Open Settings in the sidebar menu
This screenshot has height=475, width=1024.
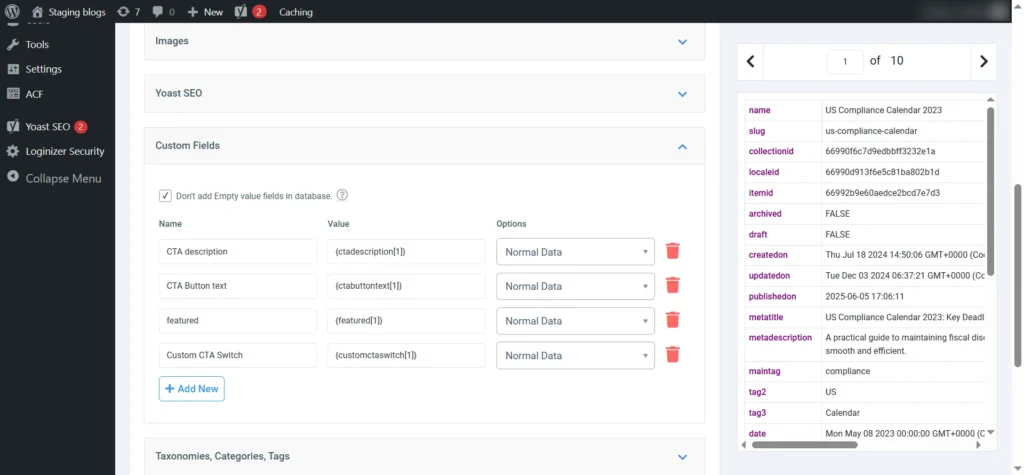point(43,69)
